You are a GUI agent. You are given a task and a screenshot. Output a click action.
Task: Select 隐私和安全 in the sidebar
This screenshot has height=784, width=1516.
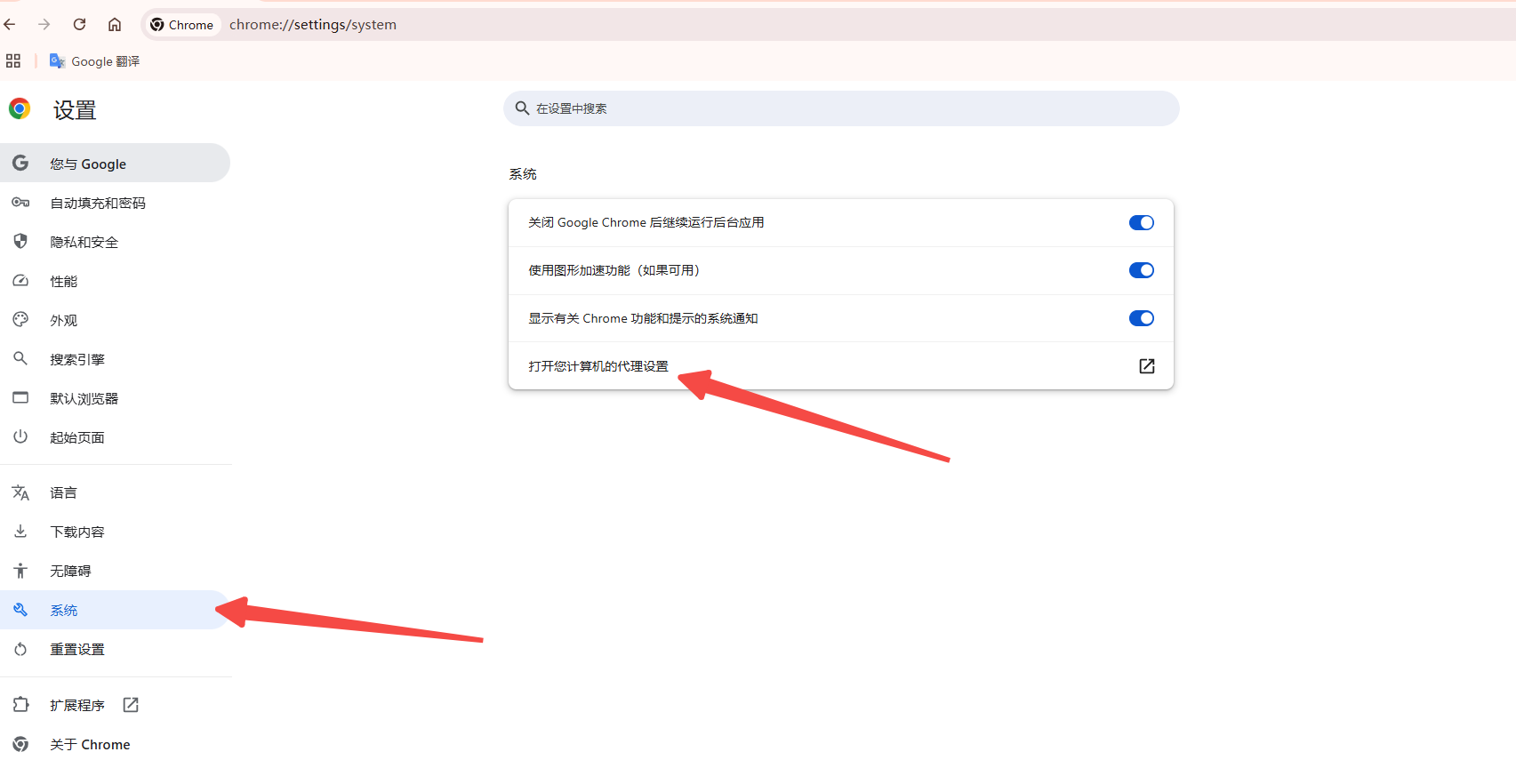84,243
